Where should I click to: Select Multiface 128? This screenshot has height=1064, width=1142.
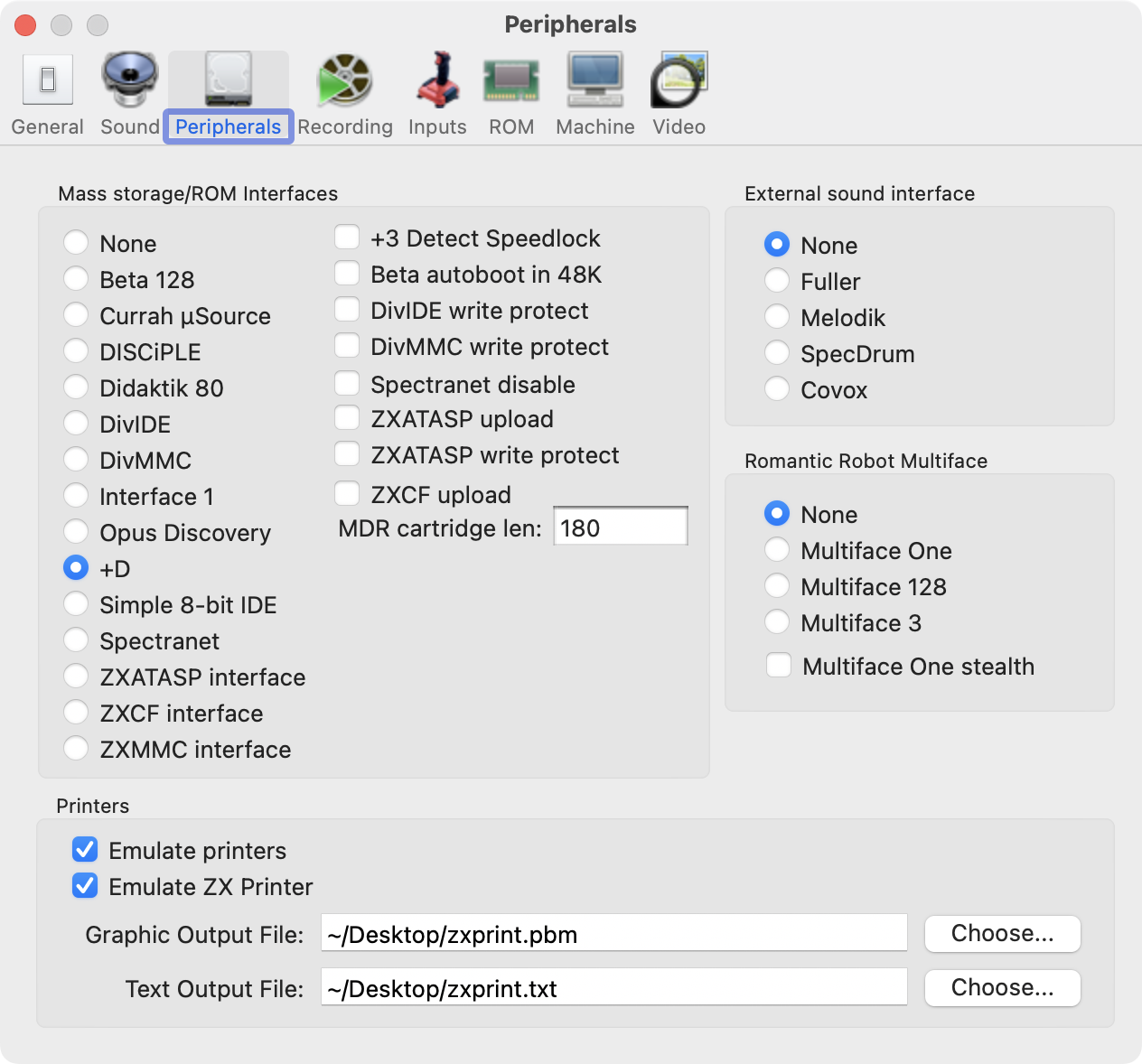click(x=777, y=585)
